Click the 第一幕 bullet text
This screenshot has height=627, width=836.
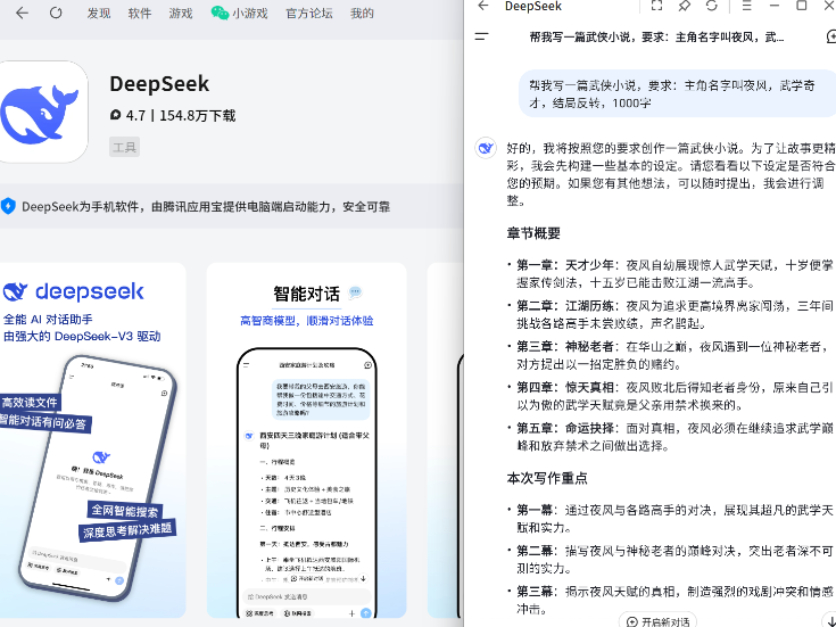(x=674, y=519)
